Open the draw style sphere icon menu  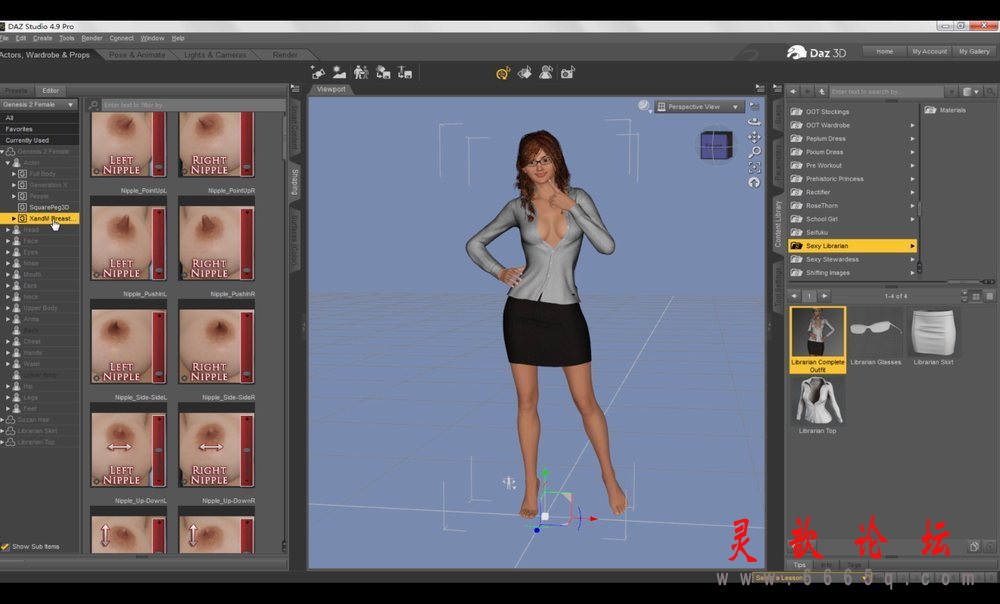point(644,106)
